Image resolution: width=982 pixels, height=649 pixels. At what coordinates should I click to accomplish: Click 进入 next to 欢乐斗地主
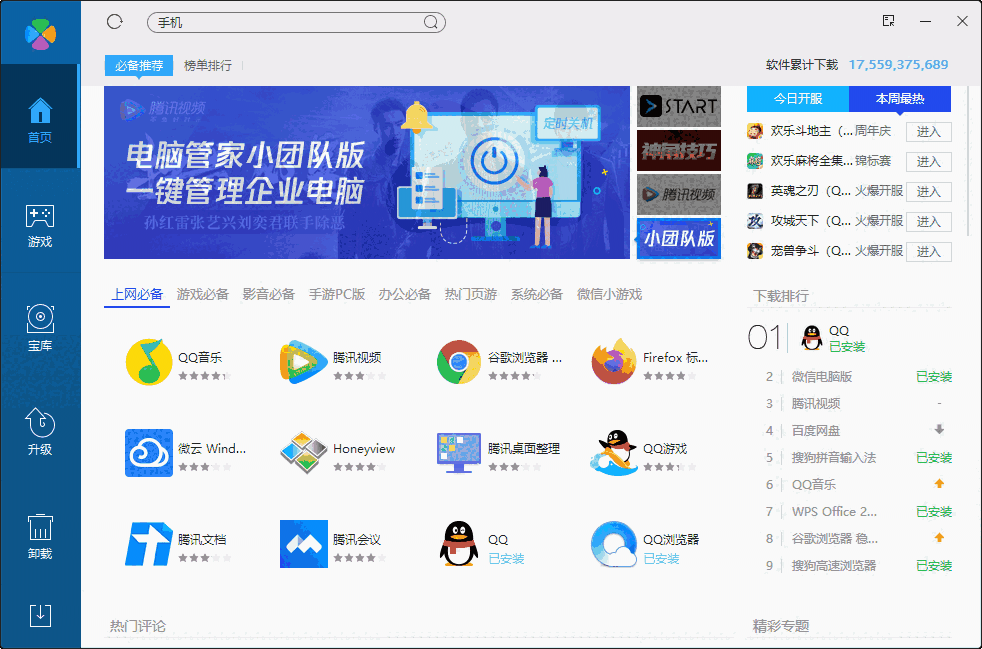point(928,131)
